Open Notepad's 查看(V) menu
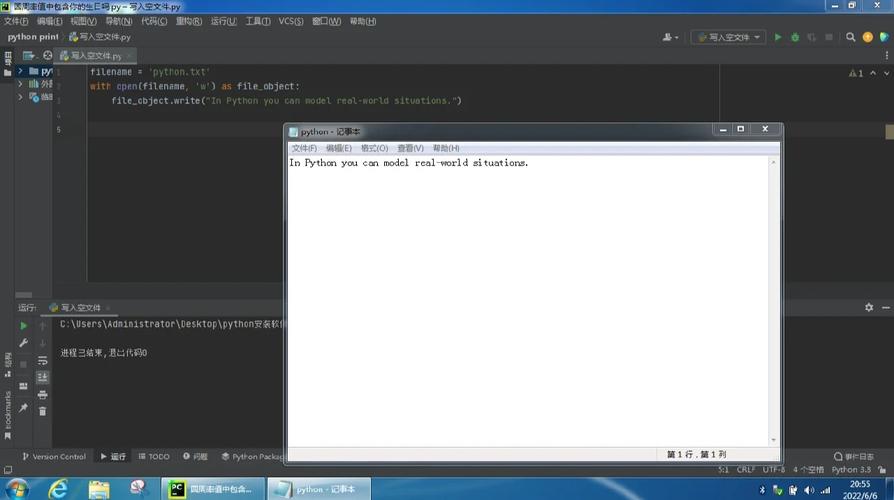The height and width of the screenshot is (500, 894). pos(410,148)
